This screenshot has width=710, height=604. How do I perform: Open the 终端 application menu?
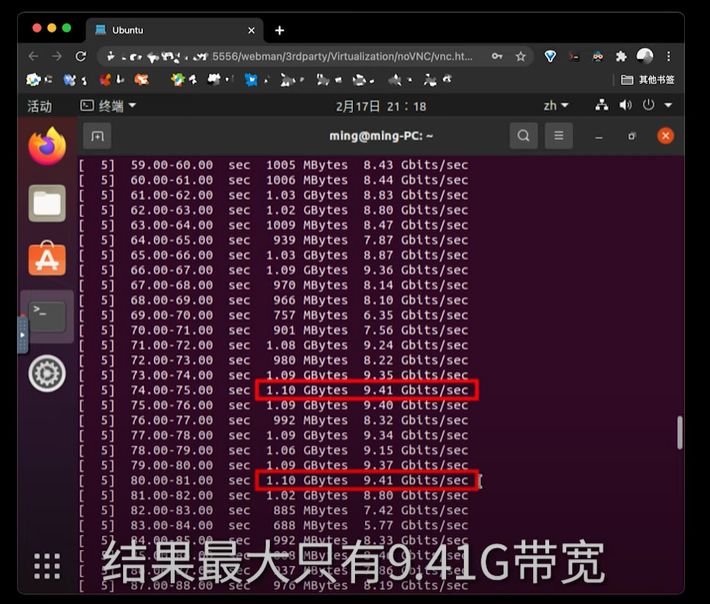[108, 106]
